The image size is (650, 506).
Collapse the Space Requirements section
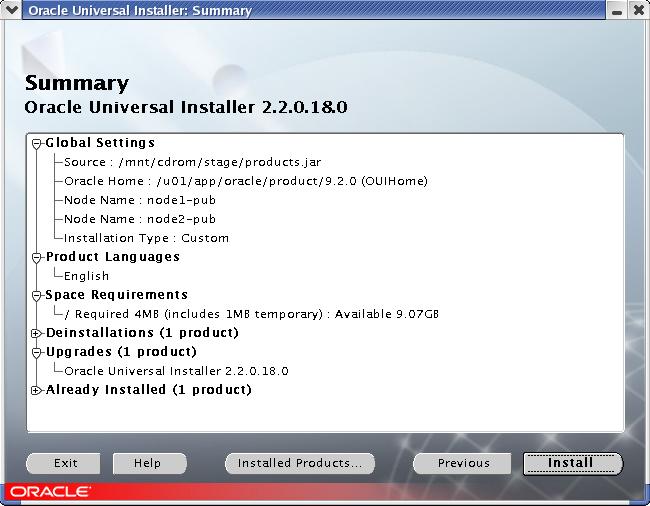click(x=37, y=295)
